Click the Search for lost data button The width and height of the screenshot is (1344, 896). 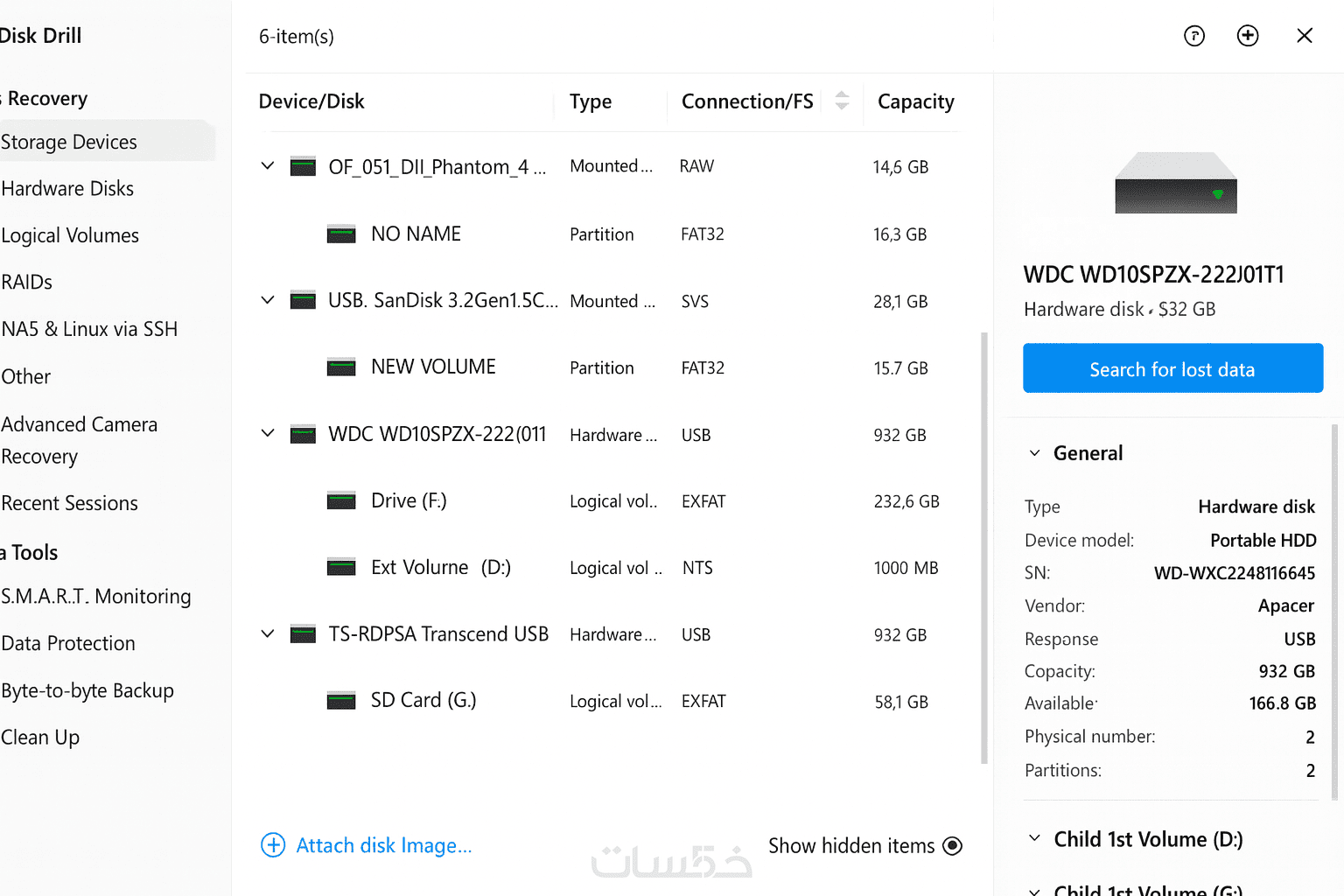click(x=1172, y=368)
